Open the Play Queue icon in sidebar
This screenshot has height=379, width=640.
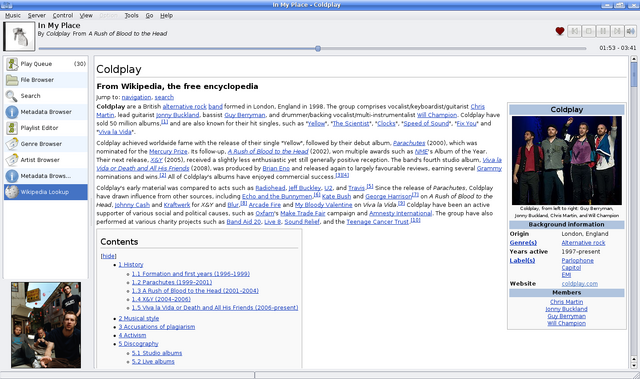tap(12, 64)
